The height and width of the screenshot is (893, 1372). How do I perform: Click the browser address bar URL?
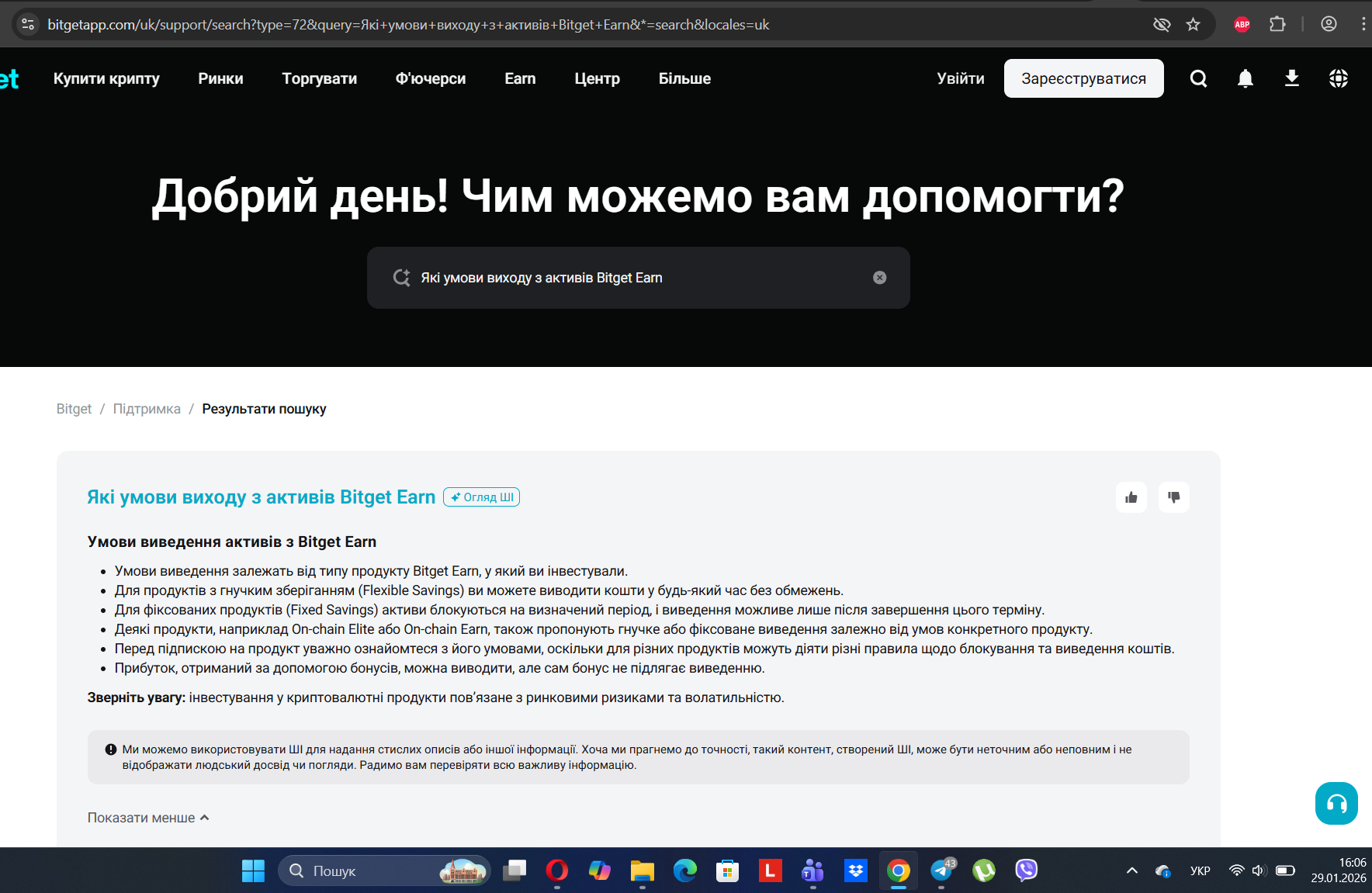tap(408, 25)
